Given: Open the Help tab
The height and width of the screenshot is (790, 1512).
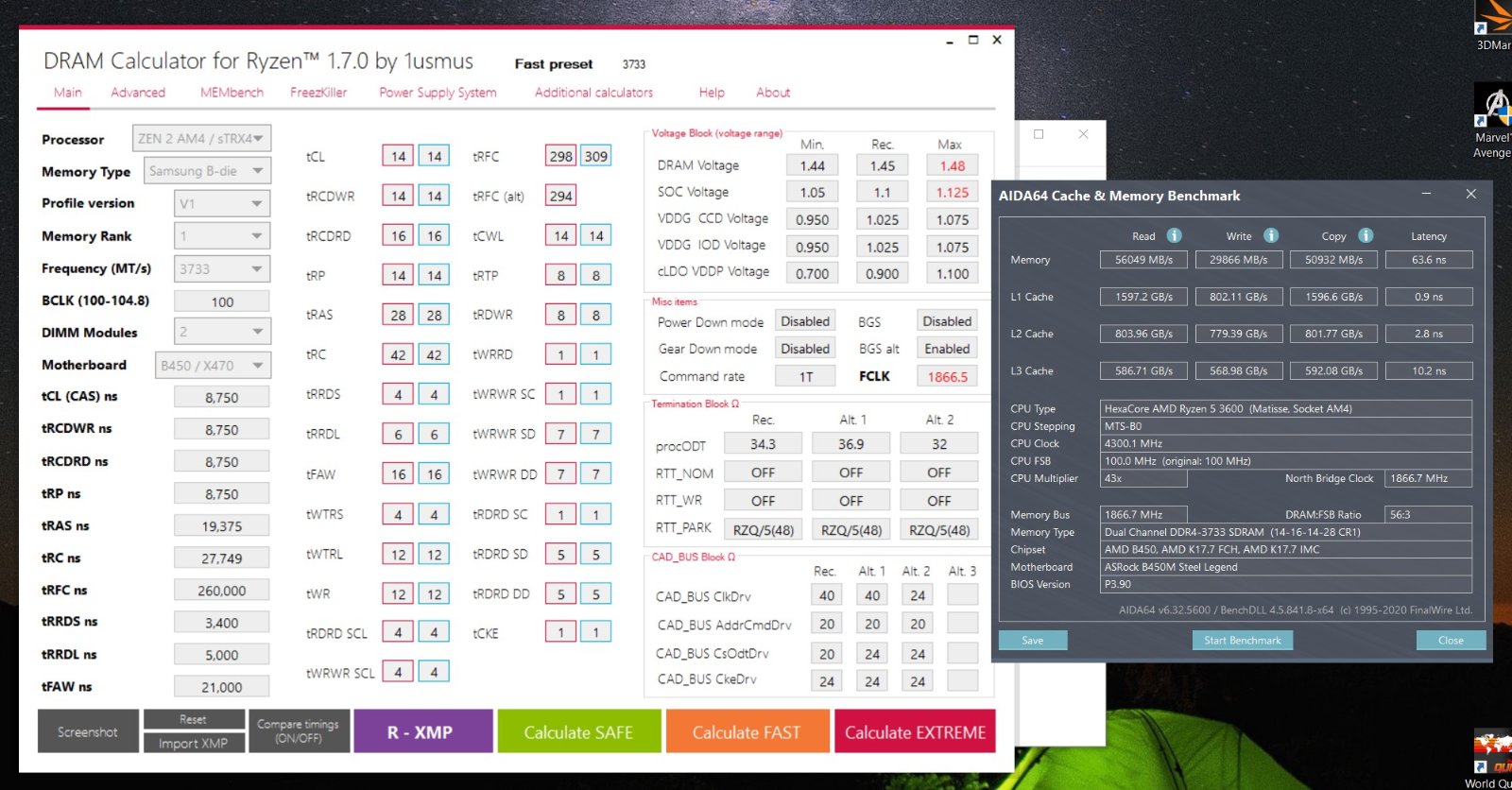Looking at the screenshot, I should (x=712, y=93).
